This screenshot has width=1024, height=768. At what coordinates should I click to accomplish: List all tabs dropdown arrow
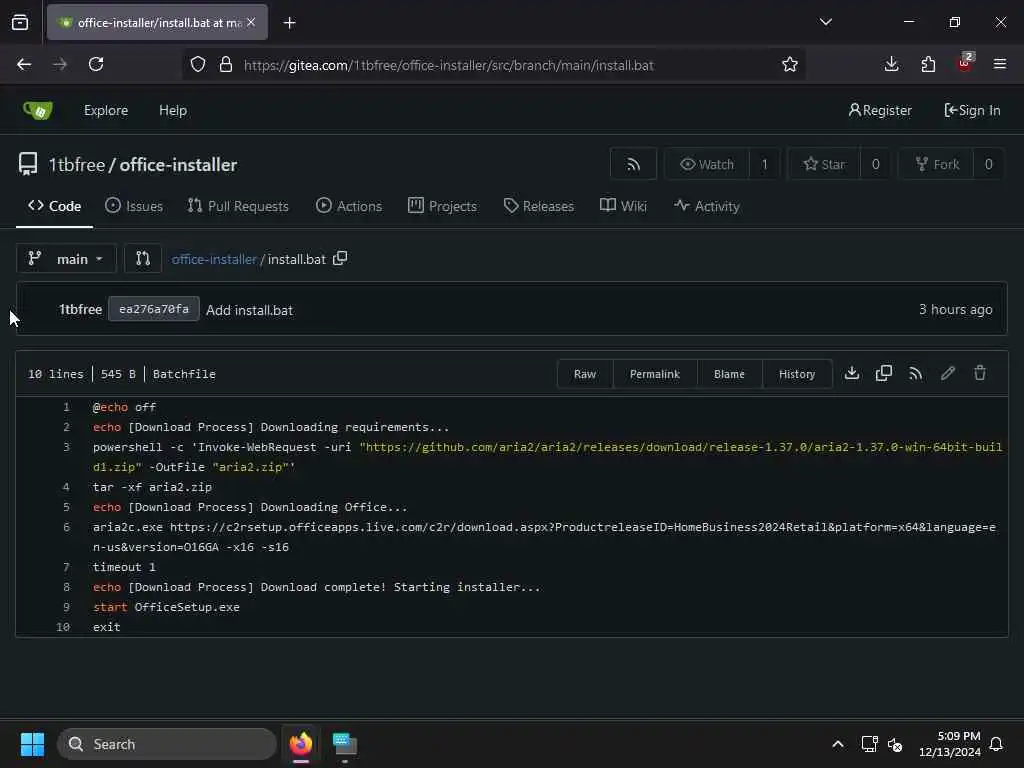(825, 22)
